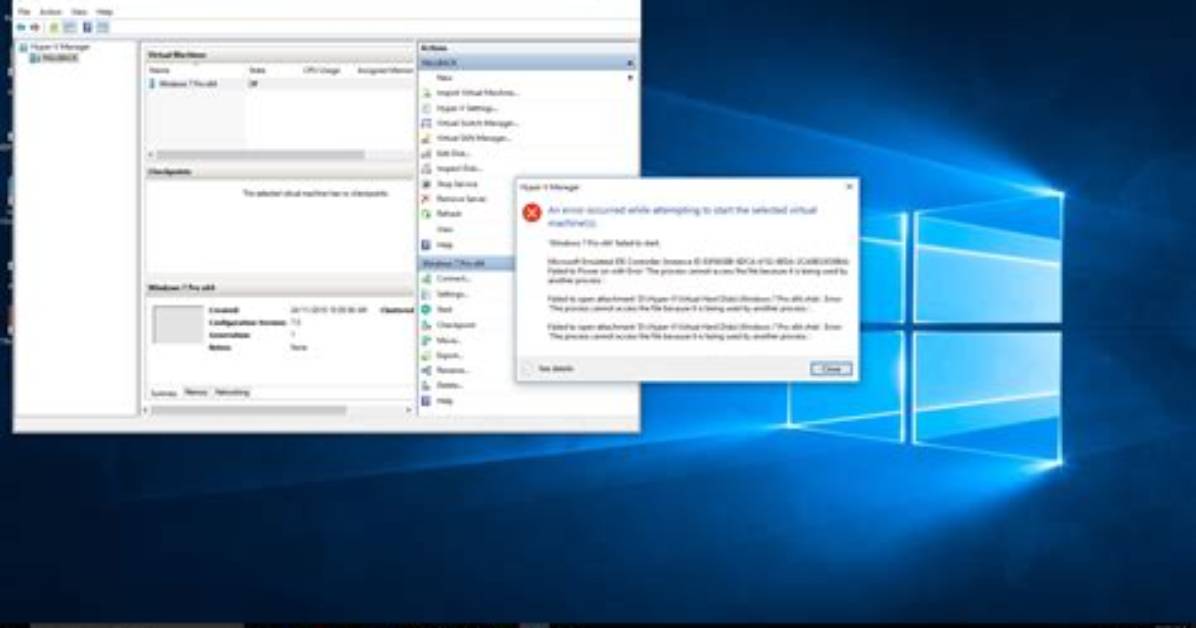Viewport: 1196px width, 628px height.
Task: Open Virtual Switch Manager
Action: [x=477, y=123]
